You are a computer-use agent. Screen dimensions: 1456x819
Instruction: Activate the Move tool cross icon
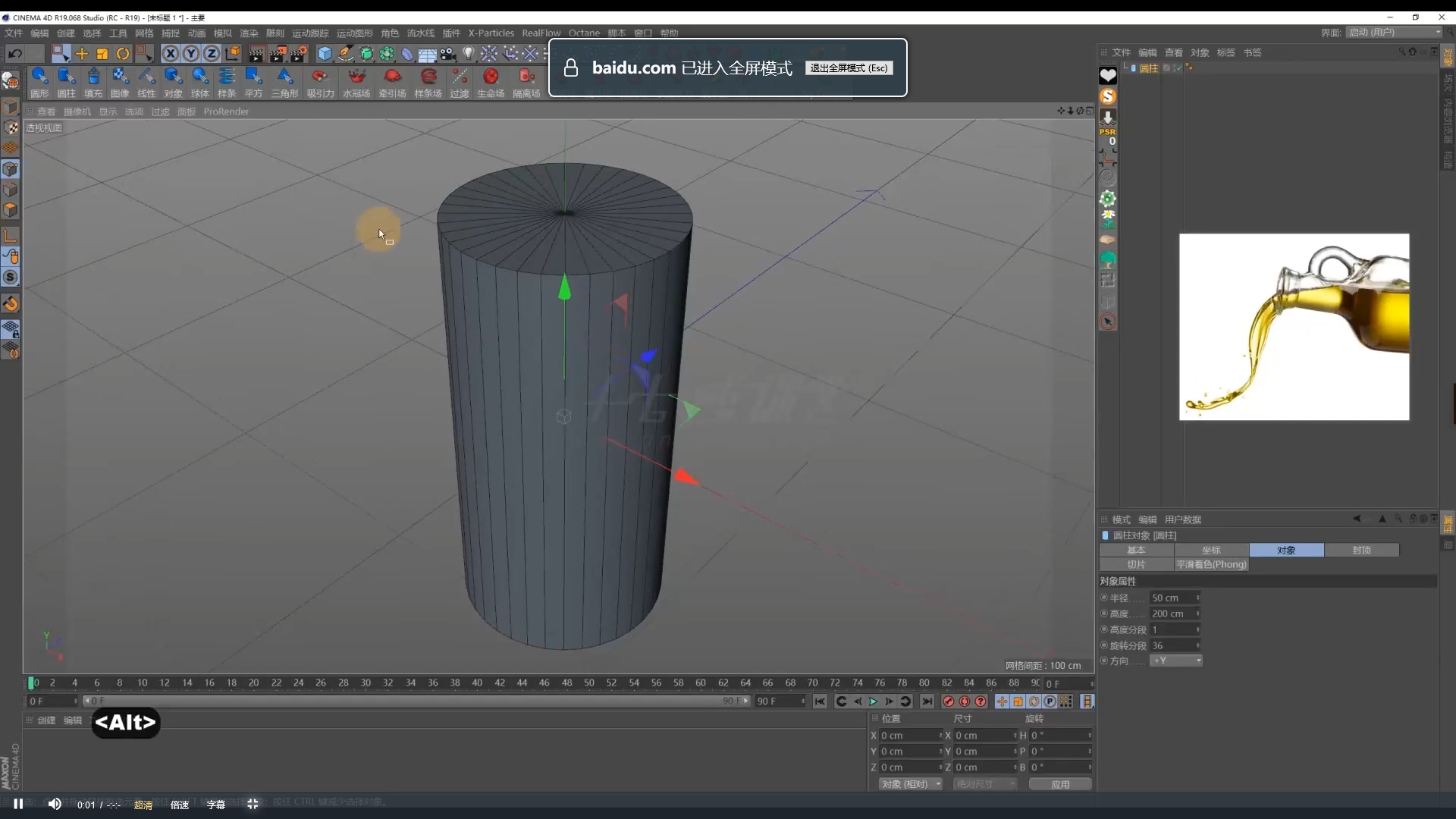point(82,54)
